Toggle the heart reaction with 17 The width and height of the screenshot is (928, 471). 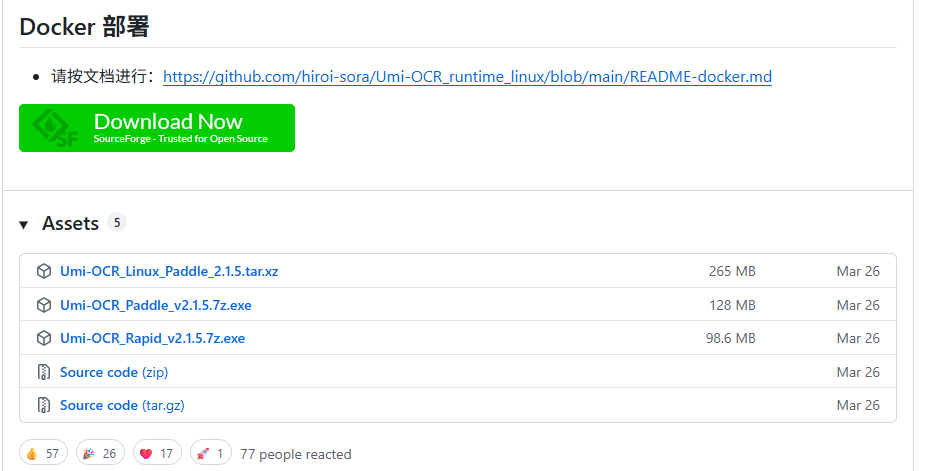pyautogui.click(x=157, y=453)
